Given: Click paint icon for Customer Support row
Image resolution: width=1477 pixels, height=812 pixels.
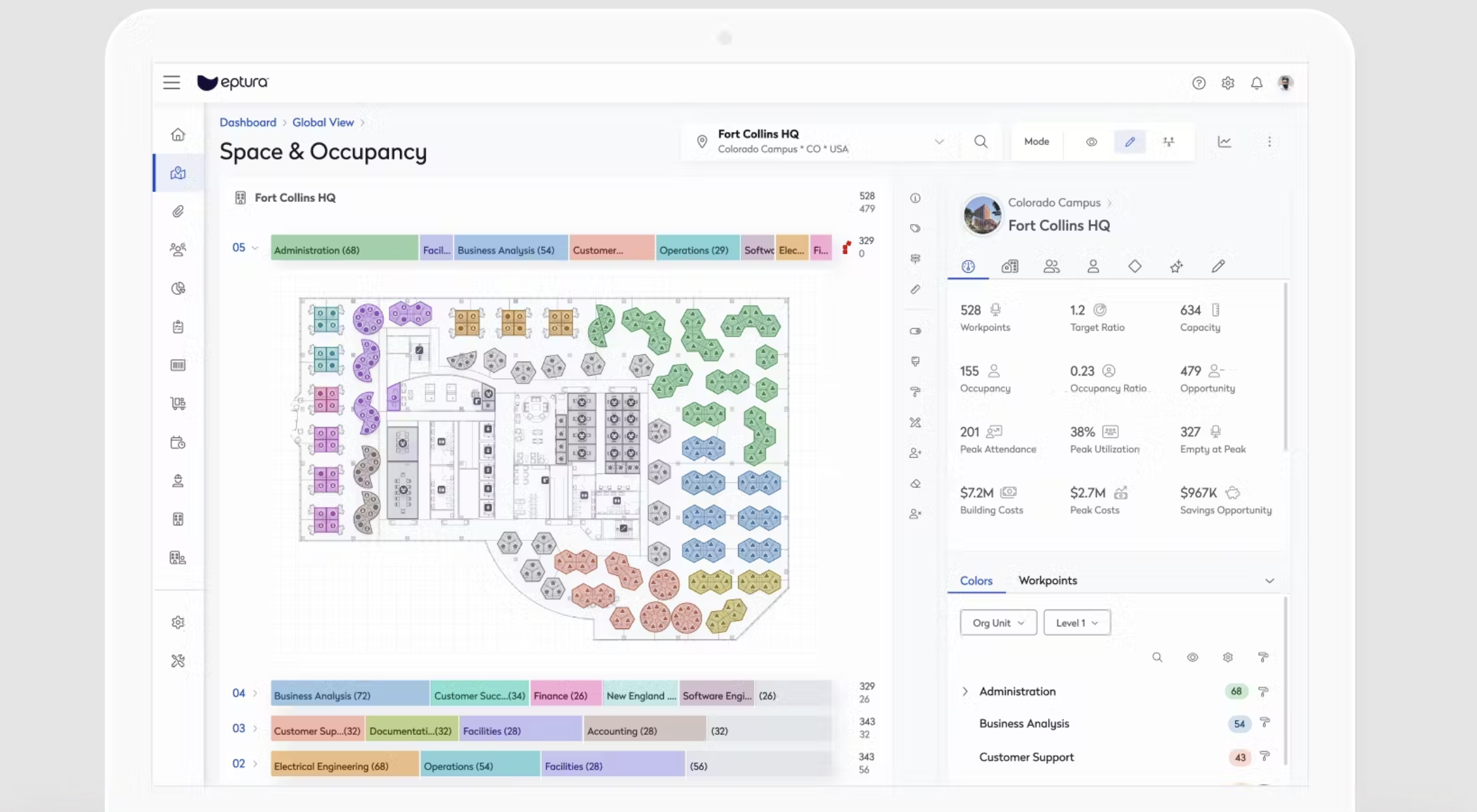Looking at the screenshot, I should point(1265,756).
